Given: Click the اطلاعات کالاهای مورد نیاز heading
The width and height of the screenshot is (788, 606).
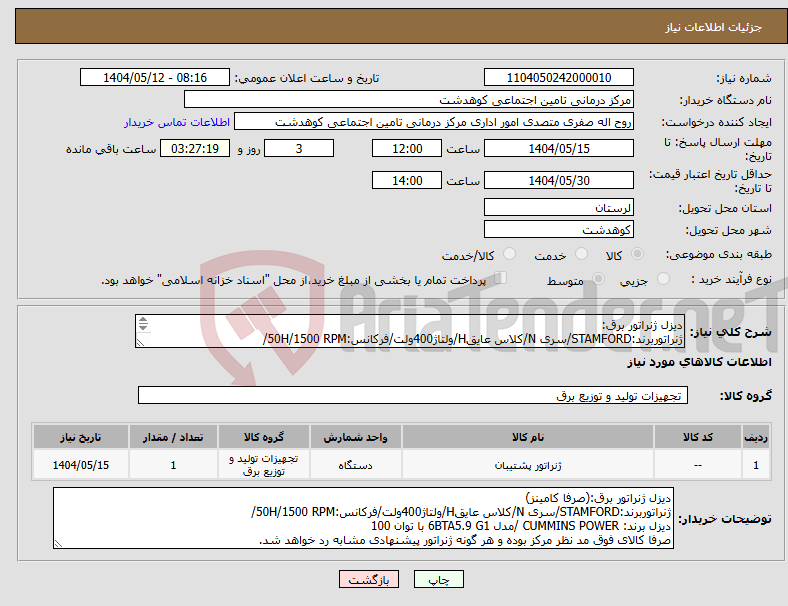Looking at the screenshot, I should [699, 362].
